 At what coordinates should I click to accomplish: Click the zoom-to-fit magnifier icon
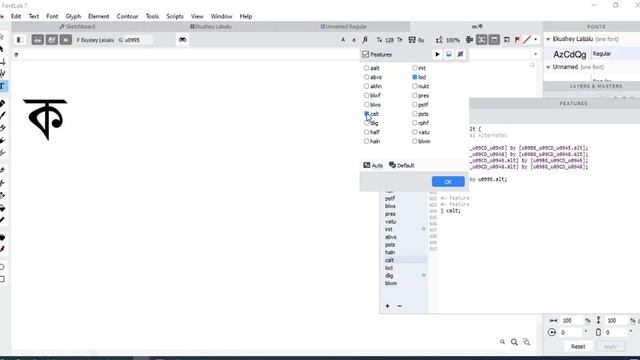pos(527,342)
